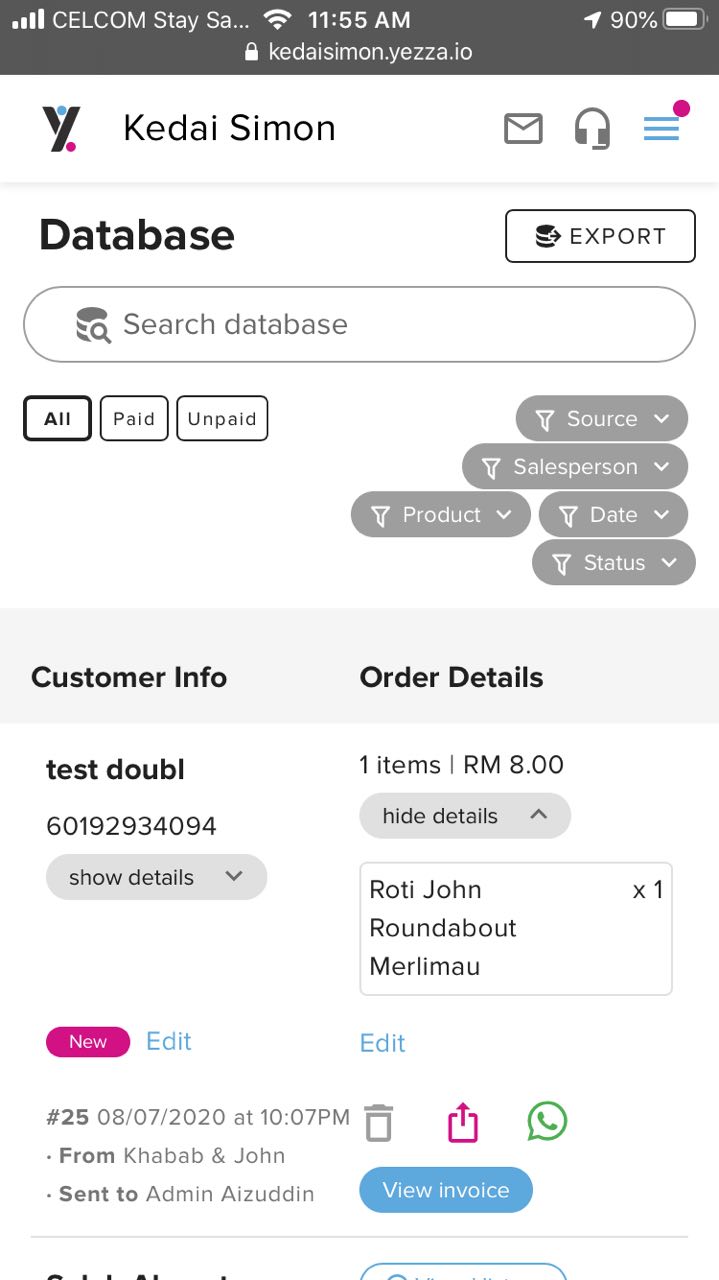
Task: Filter orders to show Paid only
Action: pos(133,418)
